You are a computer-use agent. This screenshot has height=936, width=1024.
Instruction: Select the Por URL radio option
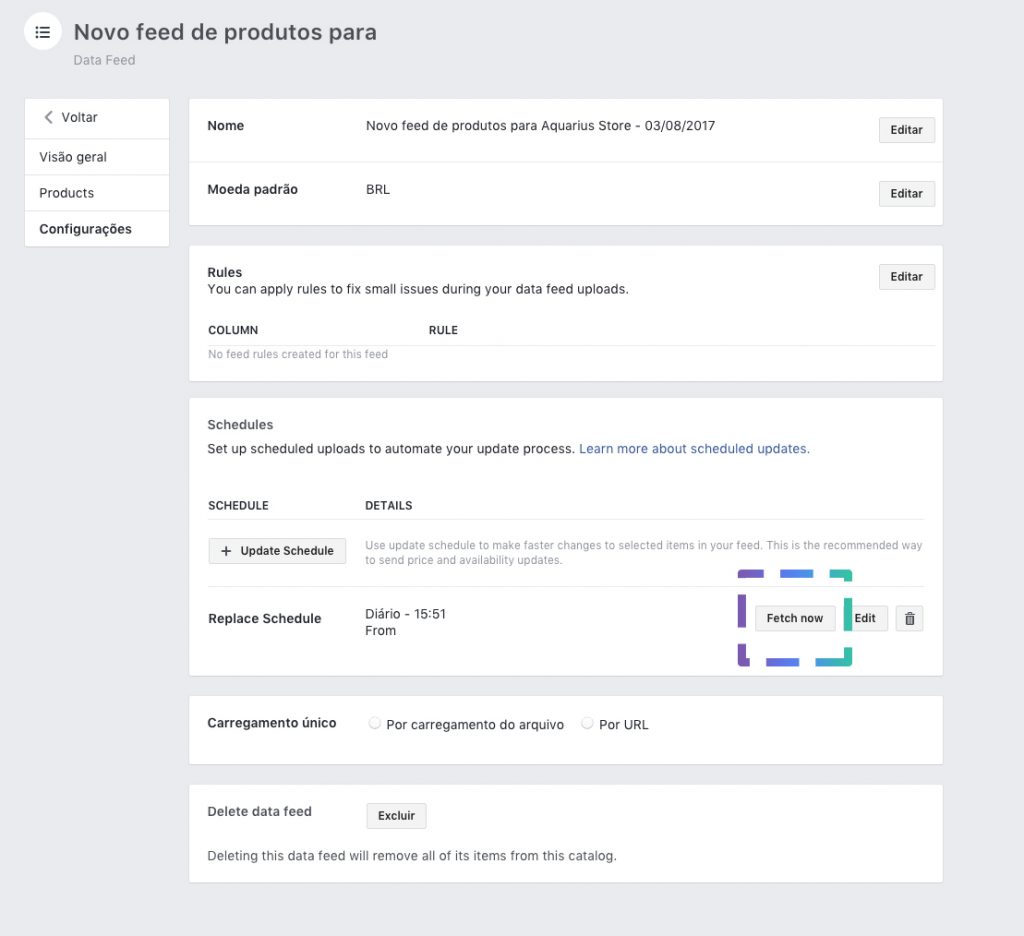(x=588, y=723)
